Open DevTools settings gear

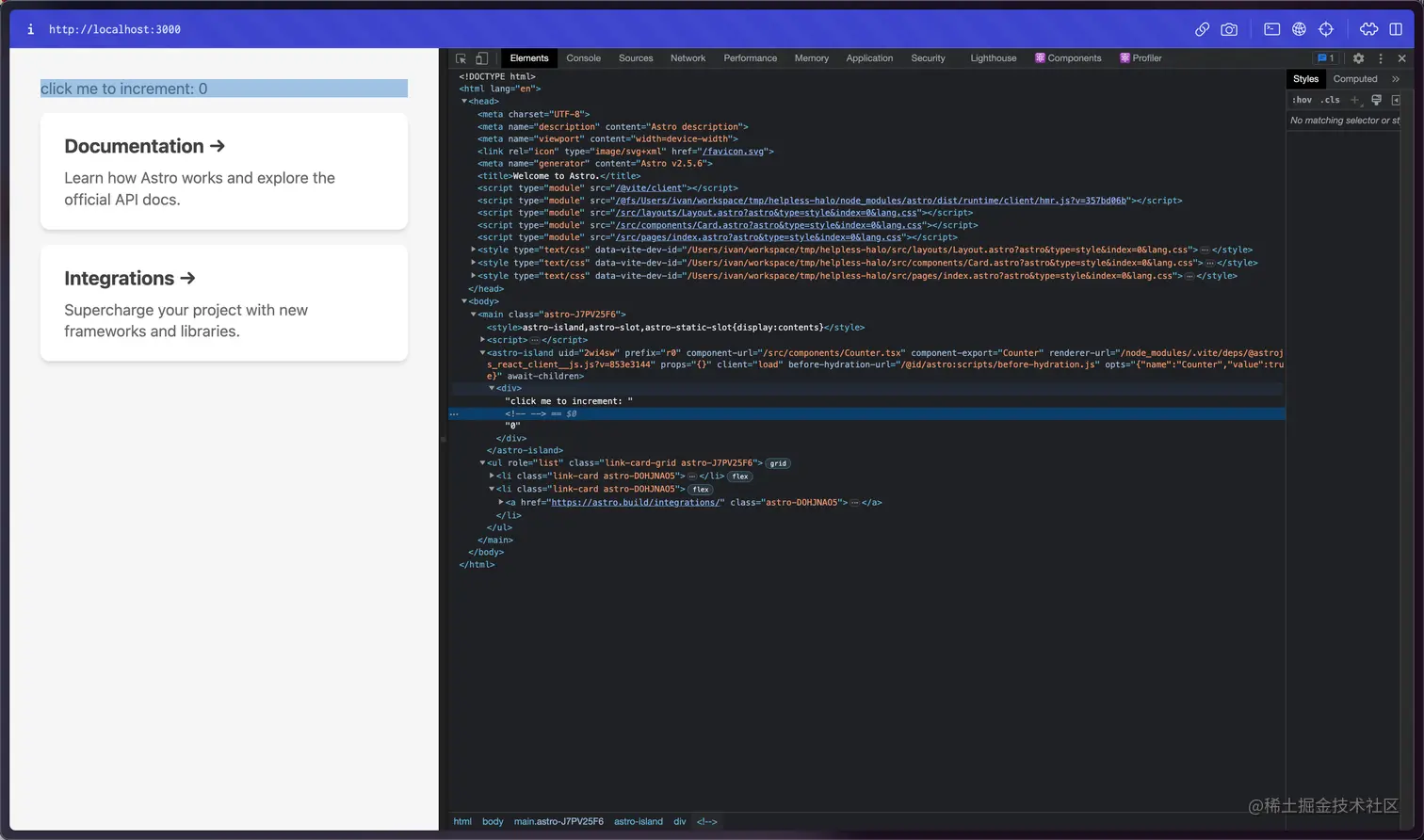(x=1358, y=58)
